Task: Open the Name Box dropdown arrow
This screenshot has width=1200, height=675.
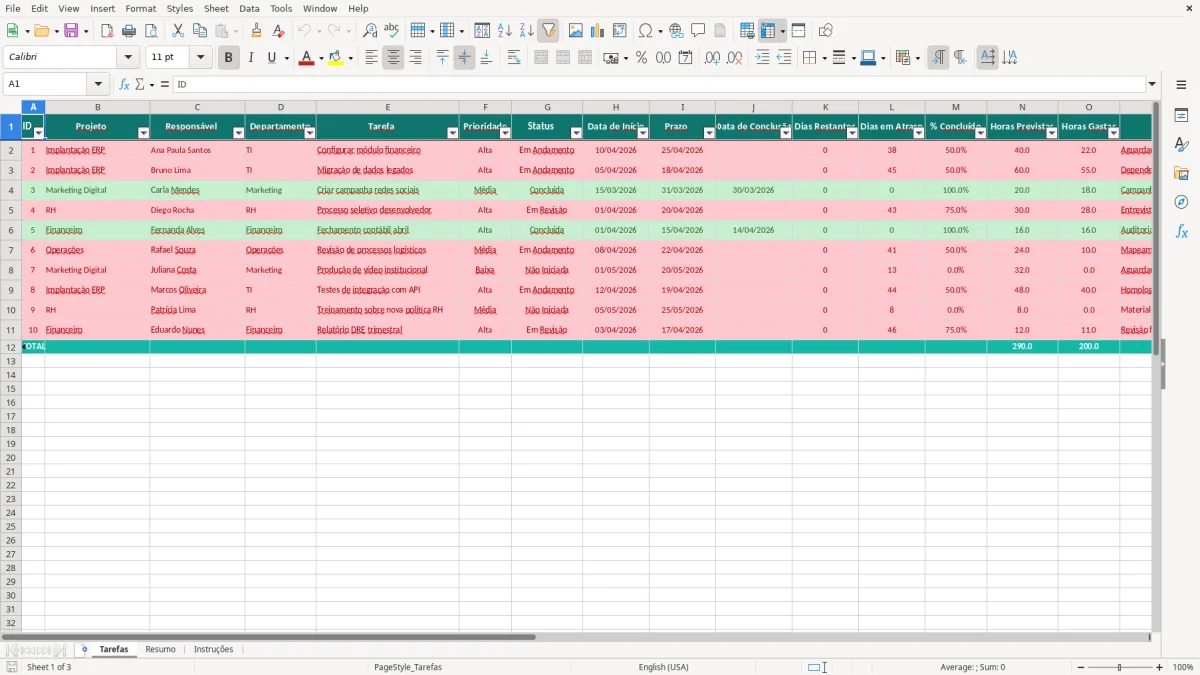Action: (x=98, y=85)
